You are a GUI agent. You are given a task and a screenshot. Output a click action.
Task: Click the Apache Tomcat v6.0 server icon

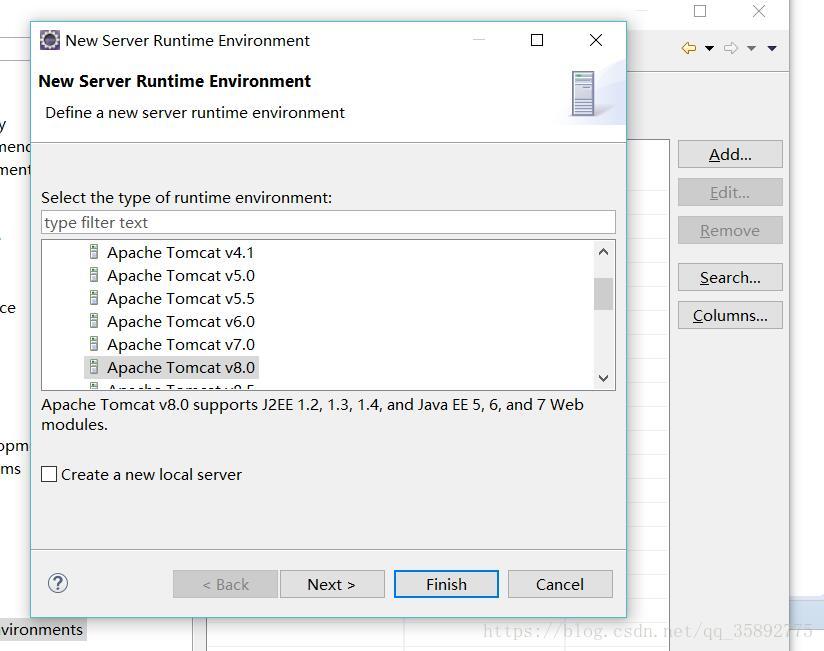(x=94, y=321)
